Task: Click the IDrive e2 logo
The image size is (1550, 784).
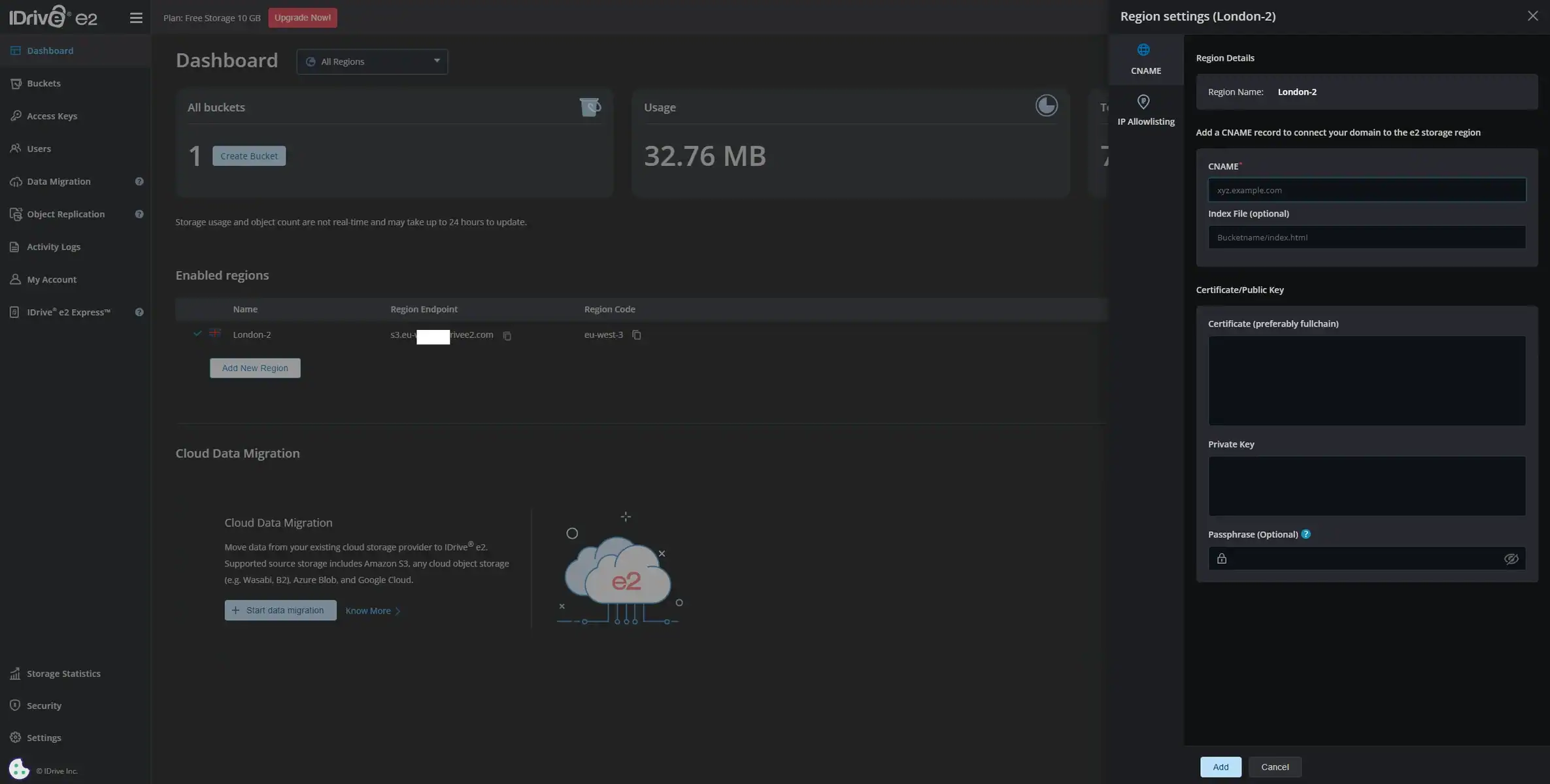Action: coord(53,16)
